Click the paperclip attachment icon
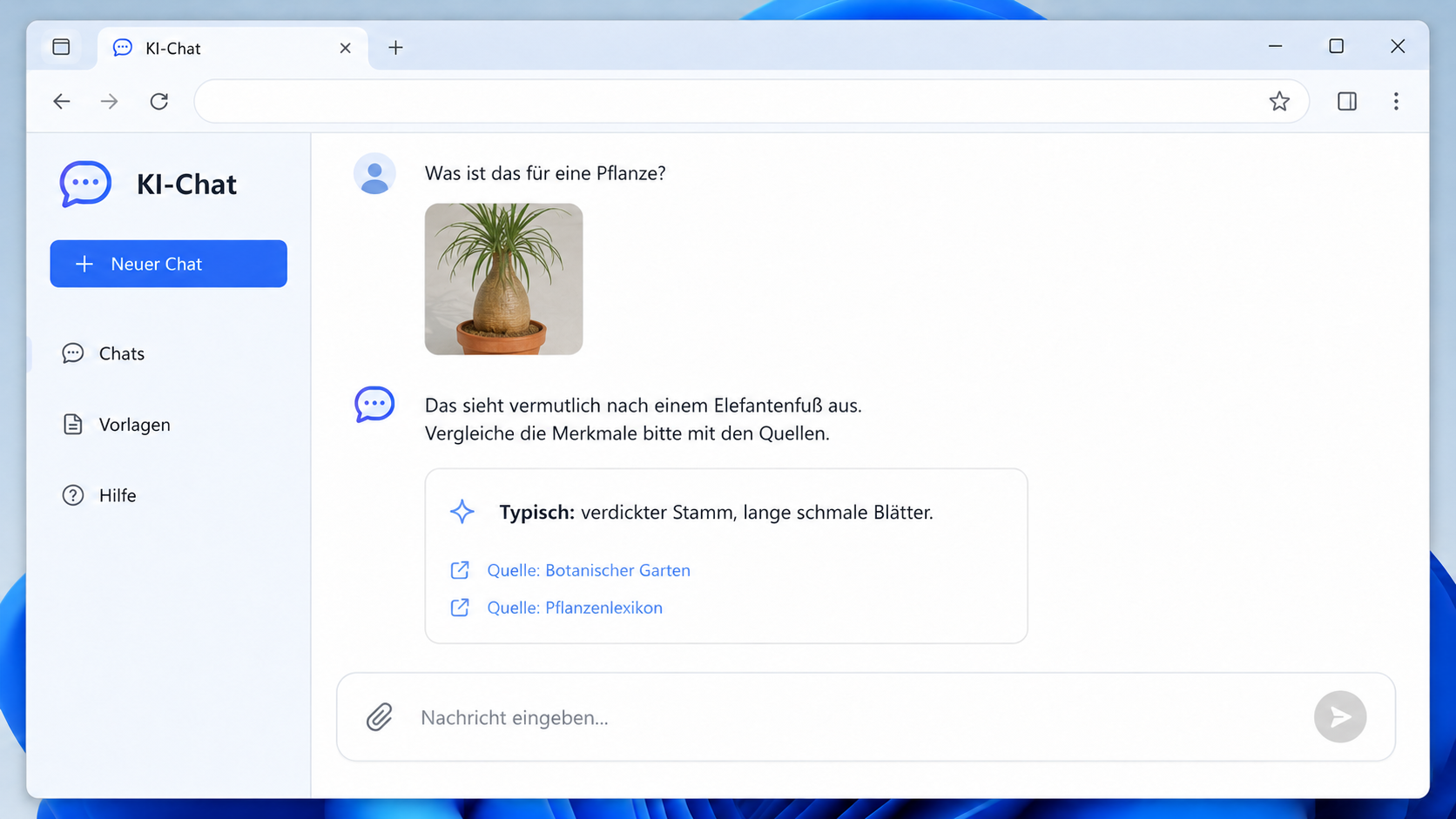Image resolution: width=1456 pixels, height=819 pixels. tap(379, 717)
